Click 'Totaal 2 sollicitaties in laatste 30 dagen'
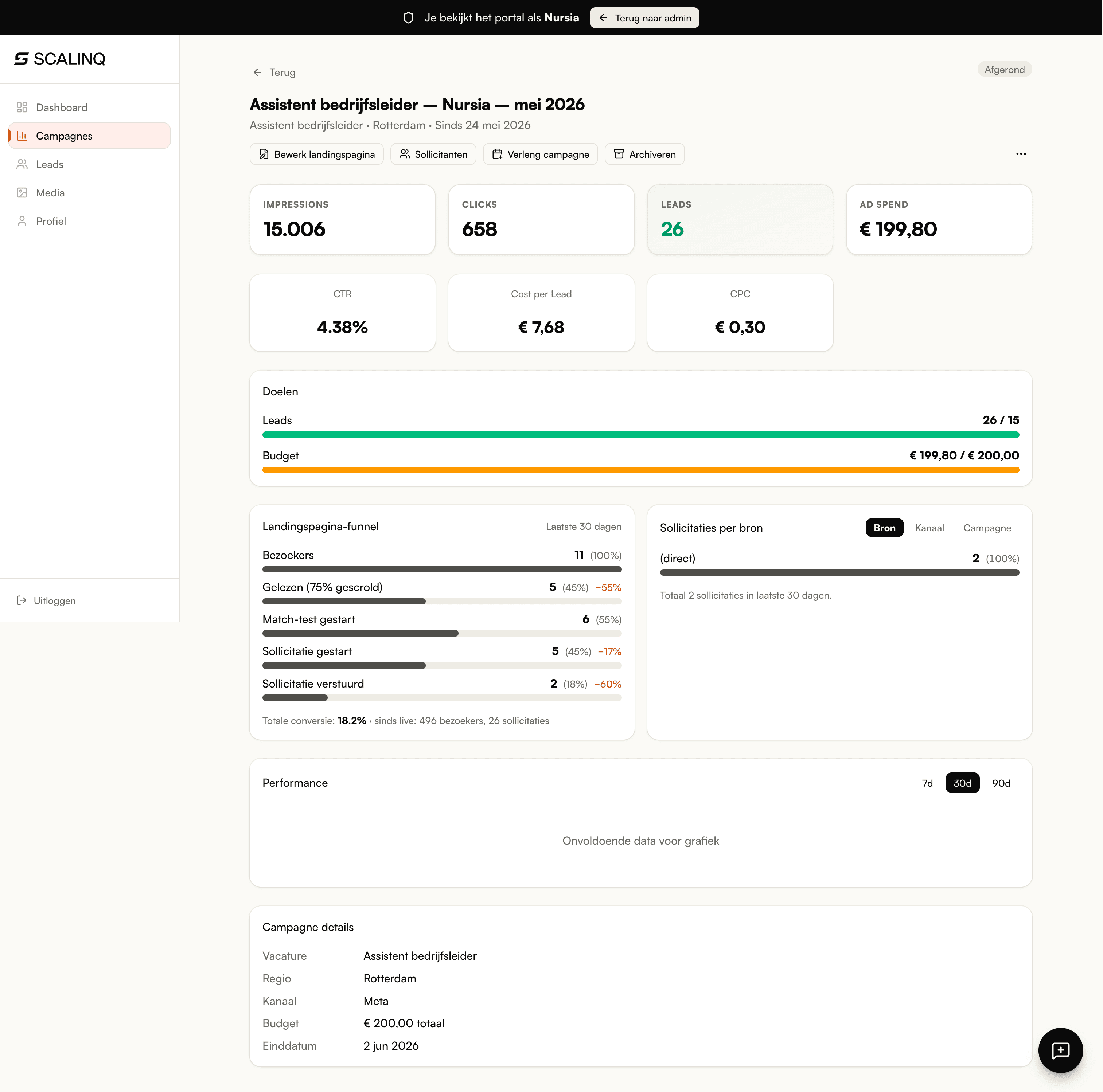The width and height of the screenshot is (1103, 1092). pyautogui.click(x=746, y=595)
